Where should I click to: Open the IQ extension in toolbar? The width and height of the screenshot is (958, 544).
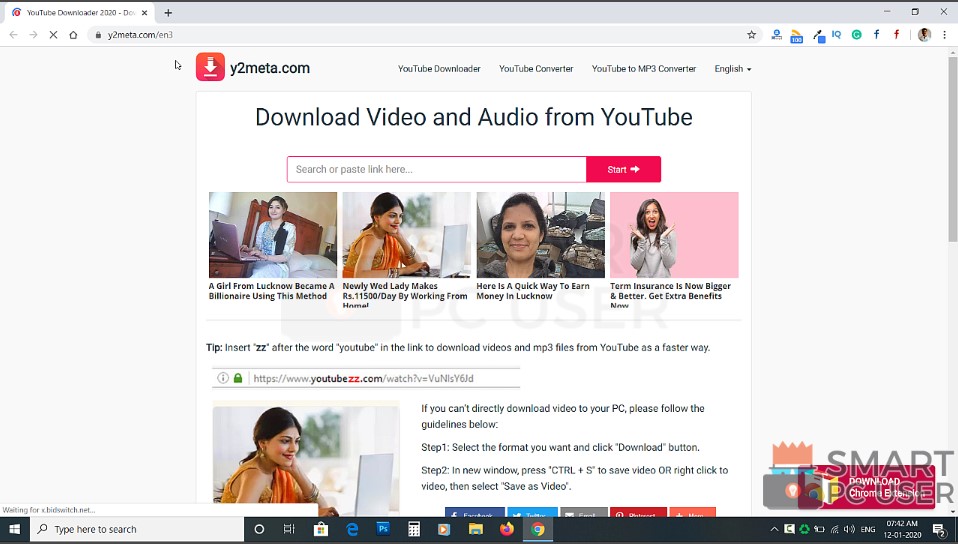[x=836, y=34]
